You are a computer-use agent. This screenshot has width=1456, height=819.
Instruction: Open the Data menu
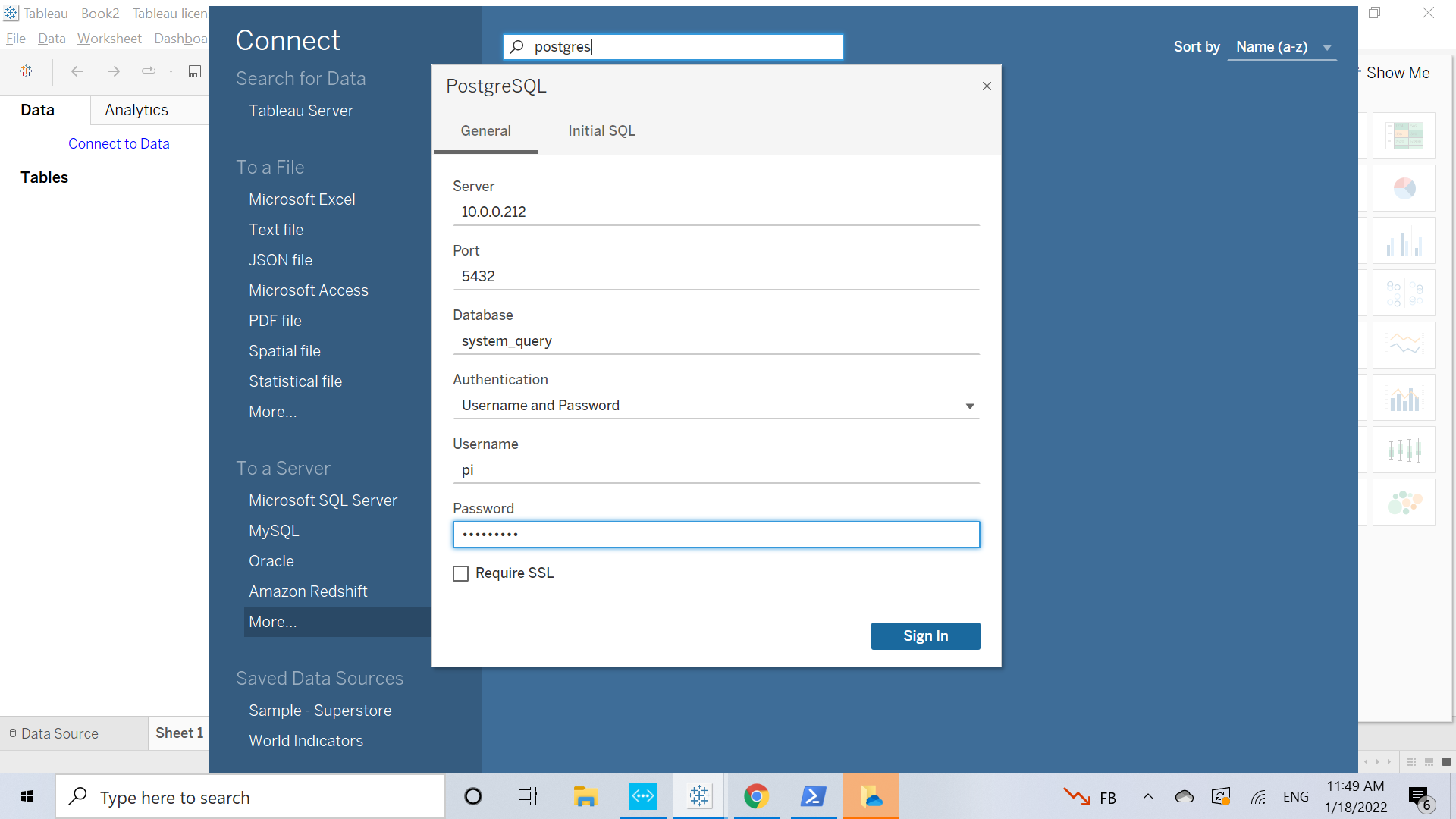point(52,39)
